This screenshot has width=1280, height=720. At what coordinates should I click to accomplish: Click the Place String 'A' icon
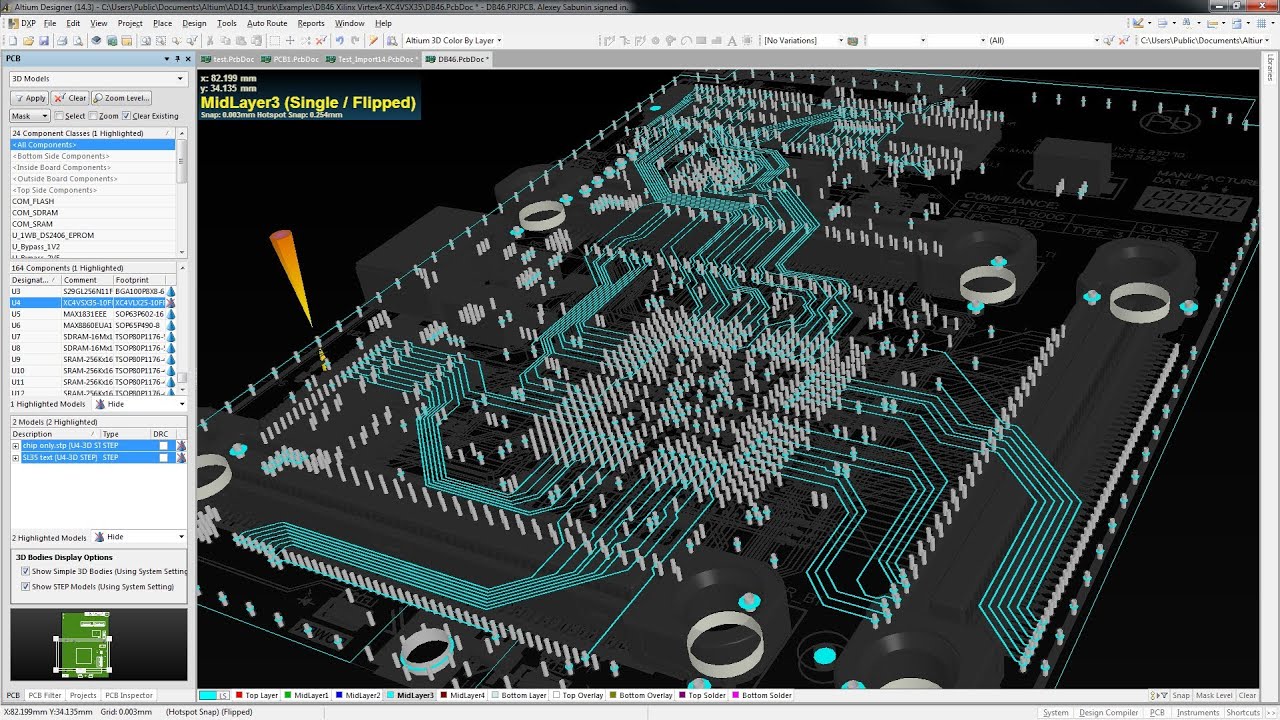click(732, 40)
